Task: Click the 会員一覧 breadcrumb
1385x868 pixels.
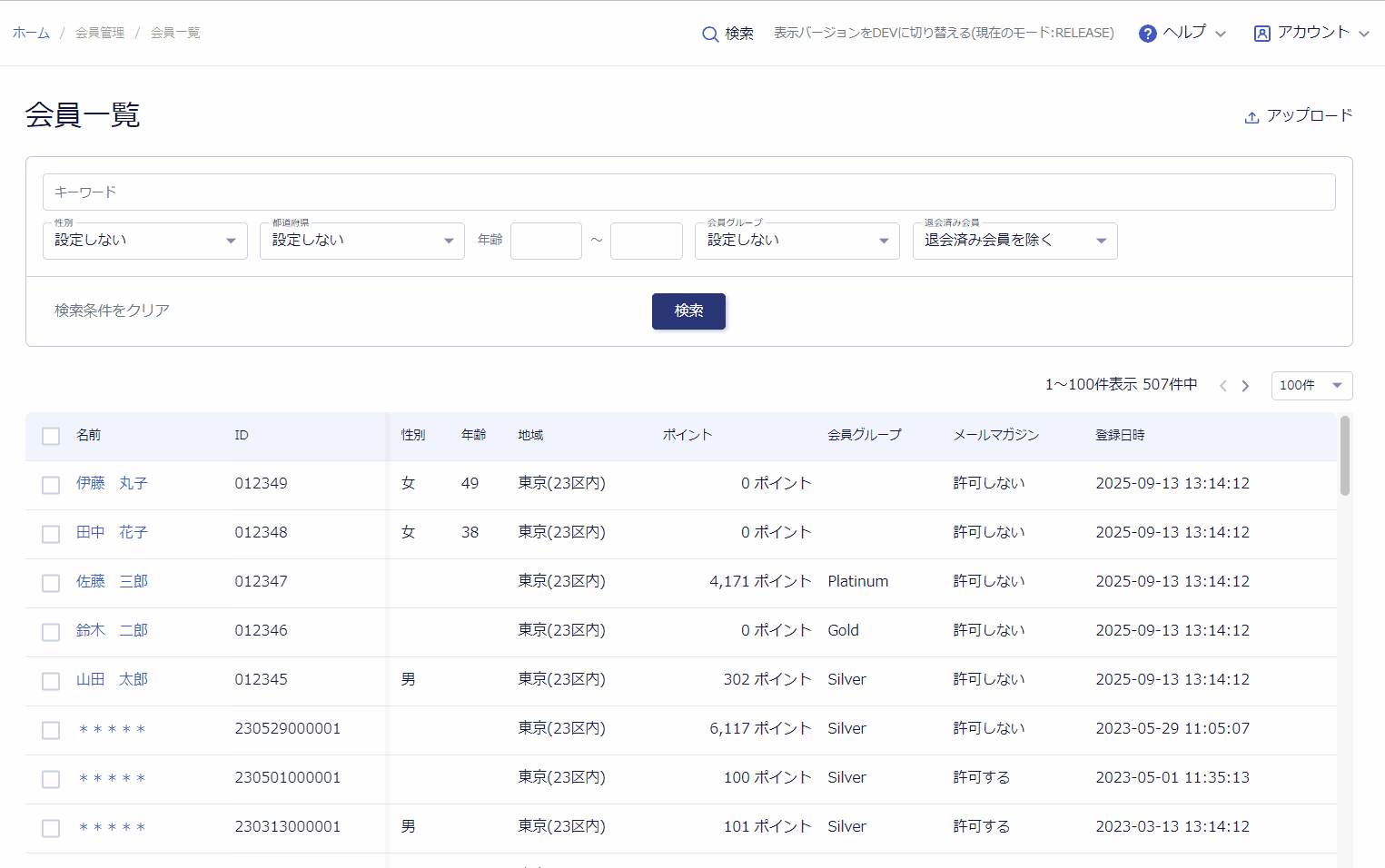Action: pos(175,33)
